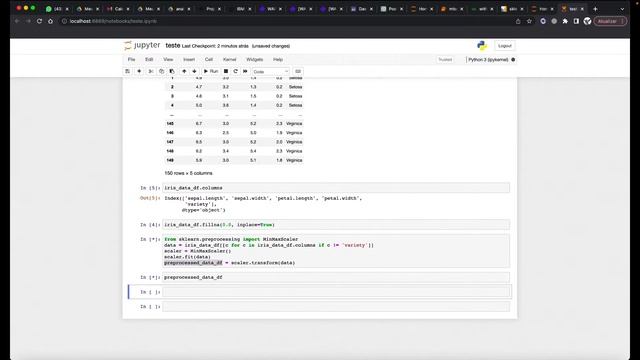Click the share page icon
Image resolution: width=640 pixels, height=360 pixels.
518,21
